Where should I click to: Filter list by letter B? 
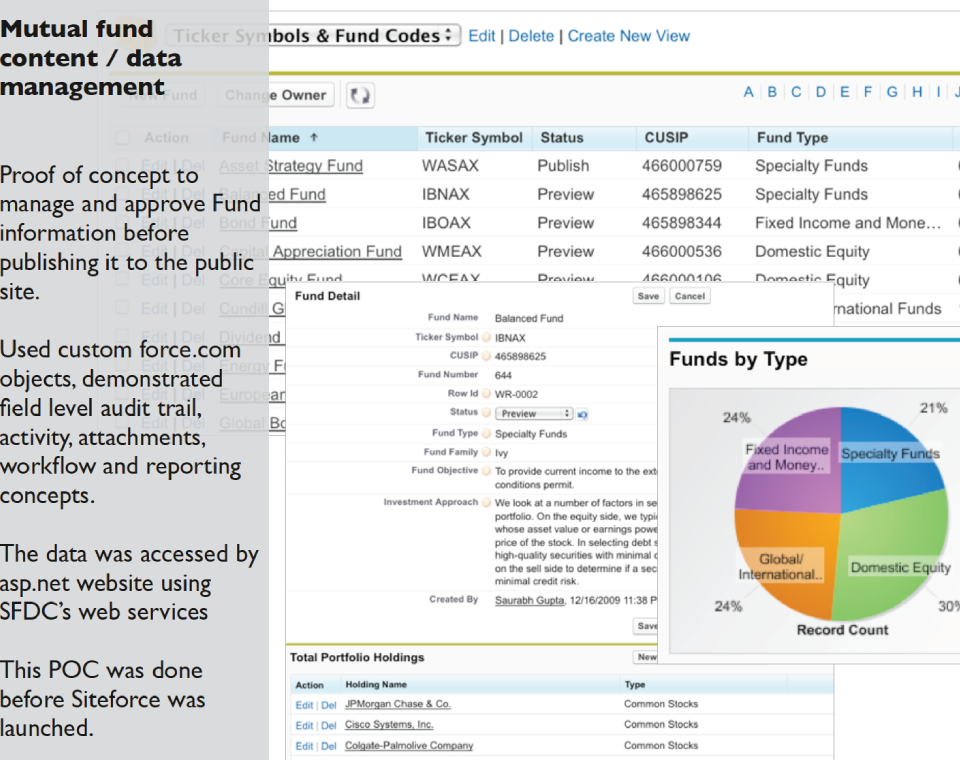[772, 92]
